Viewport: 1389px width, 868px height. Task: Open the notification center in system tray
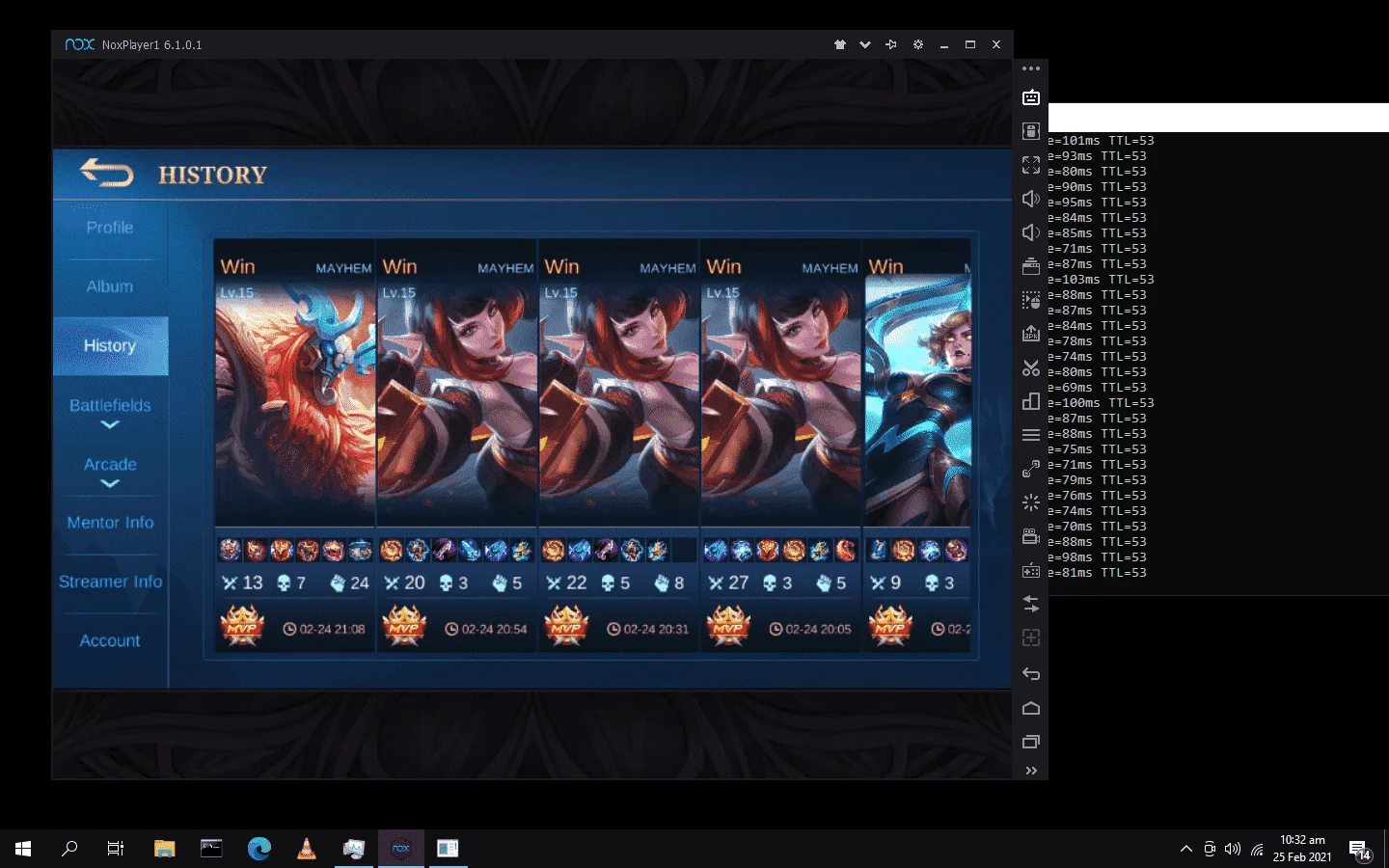pos(1360,850)
